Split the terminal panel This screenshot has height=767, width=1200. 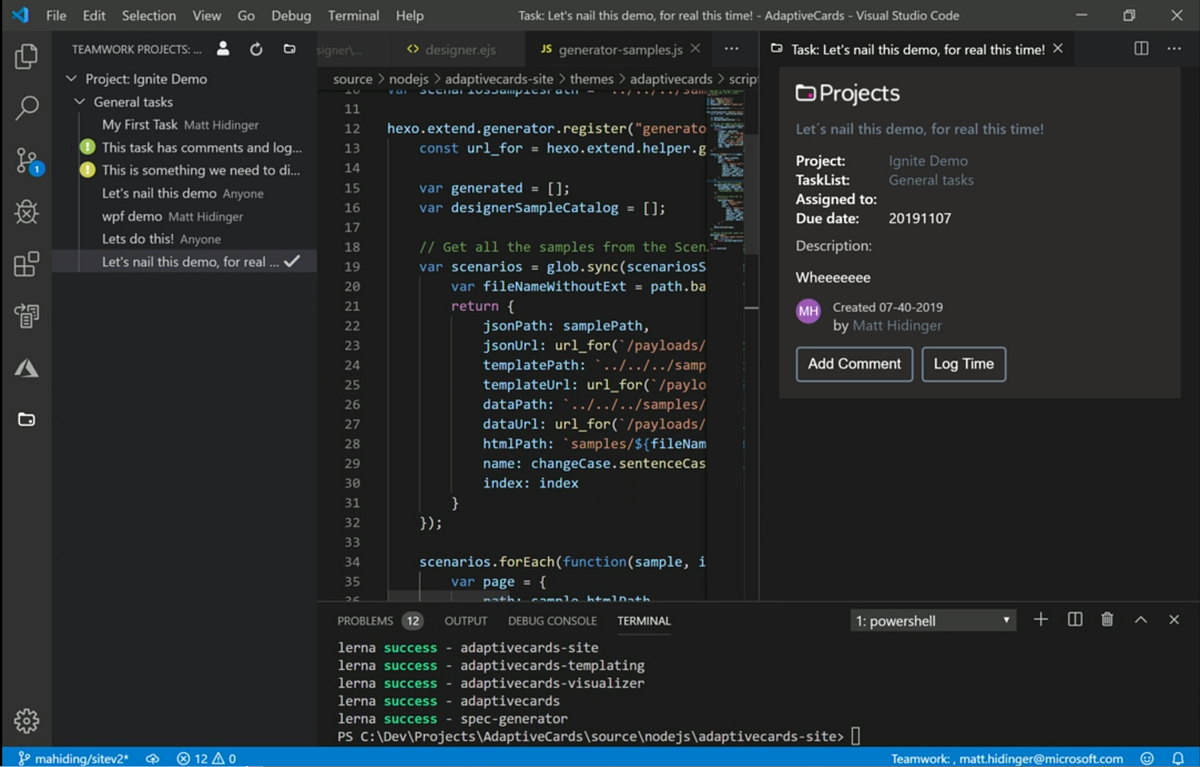pos(1074,620)
